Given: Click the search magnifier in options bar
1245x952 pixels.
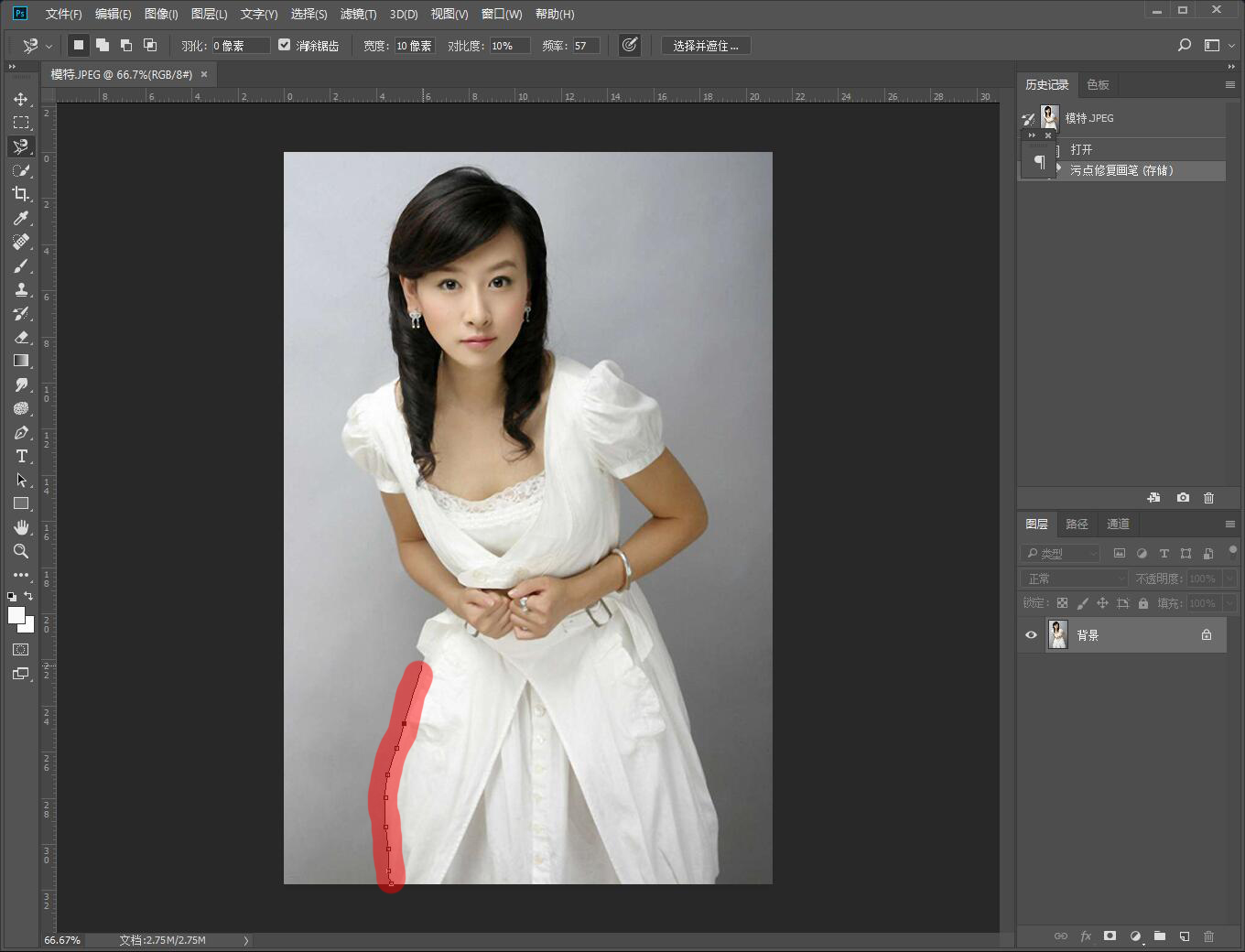Looking at the screenshot, I should pyautogui.click(x=1185, y=45).
